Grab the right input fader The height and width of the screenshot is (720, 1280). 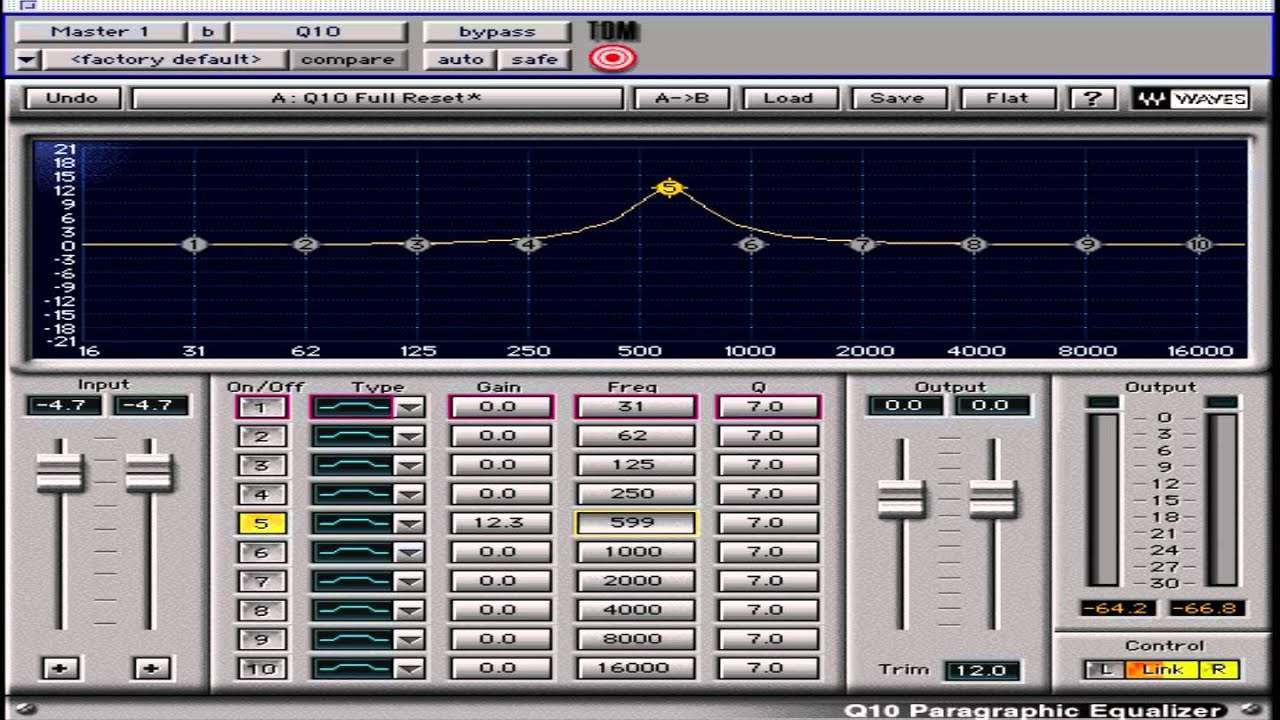click(149, 471)
